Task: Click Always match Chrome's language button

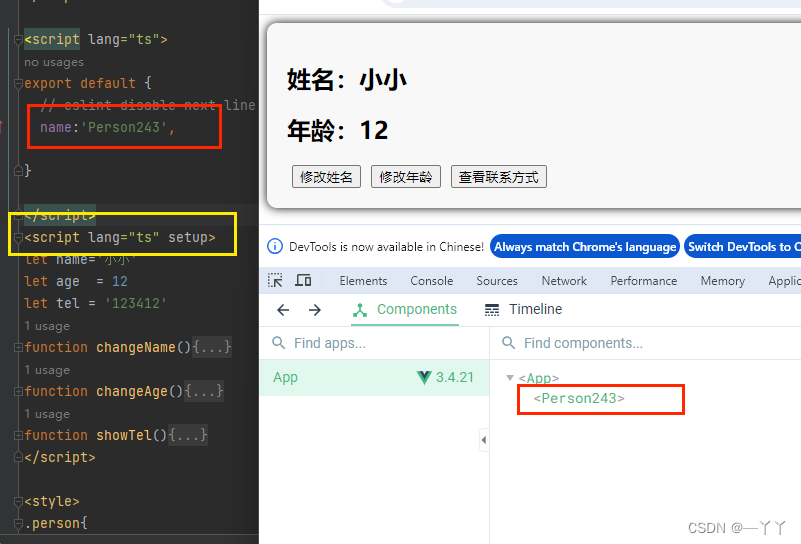Action: pyautogui.click(x=585, y=247)
